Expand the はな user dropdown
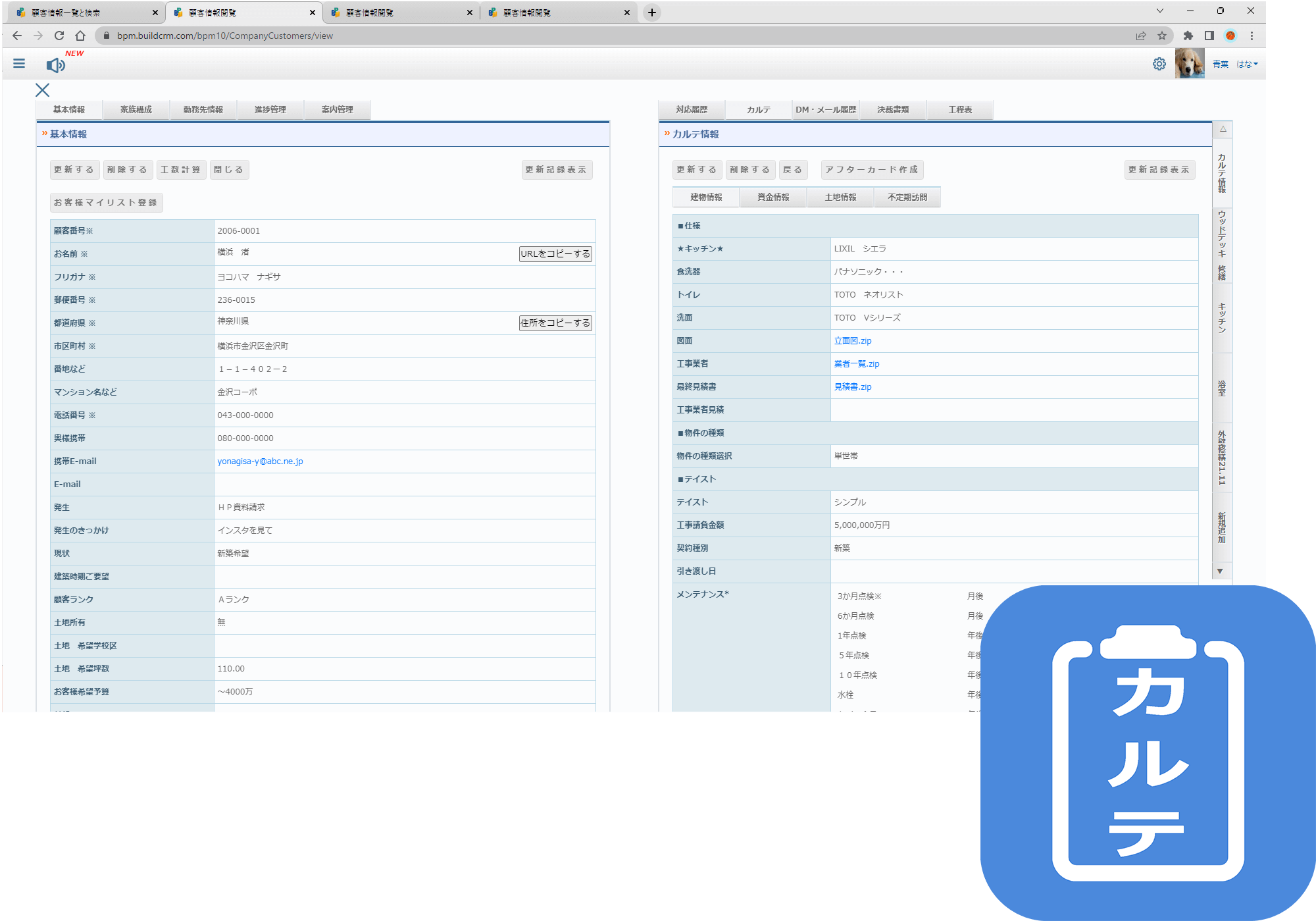The width and height of the screenshot is (1316, 921). tap(1246, 64)
